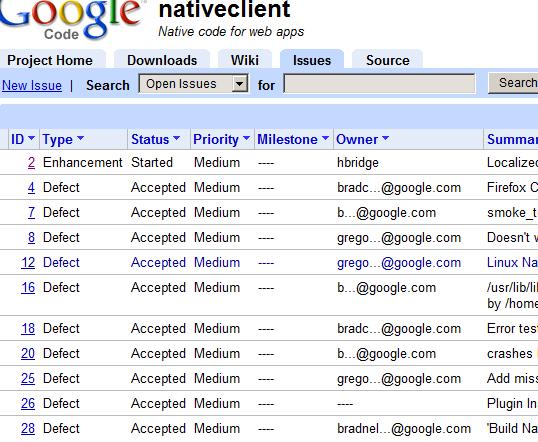Viewport: 538px width, 442px height.
Task: Click the nativeclient project title
Action: (225, 9)
